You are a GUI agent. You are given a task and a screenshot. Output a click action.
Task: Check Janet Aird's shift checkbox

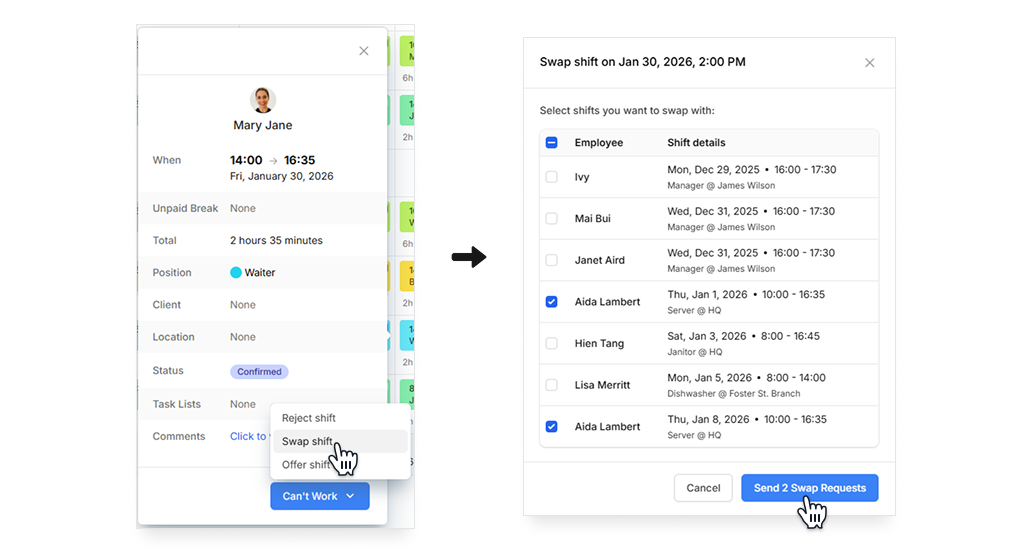click(552, 260)
